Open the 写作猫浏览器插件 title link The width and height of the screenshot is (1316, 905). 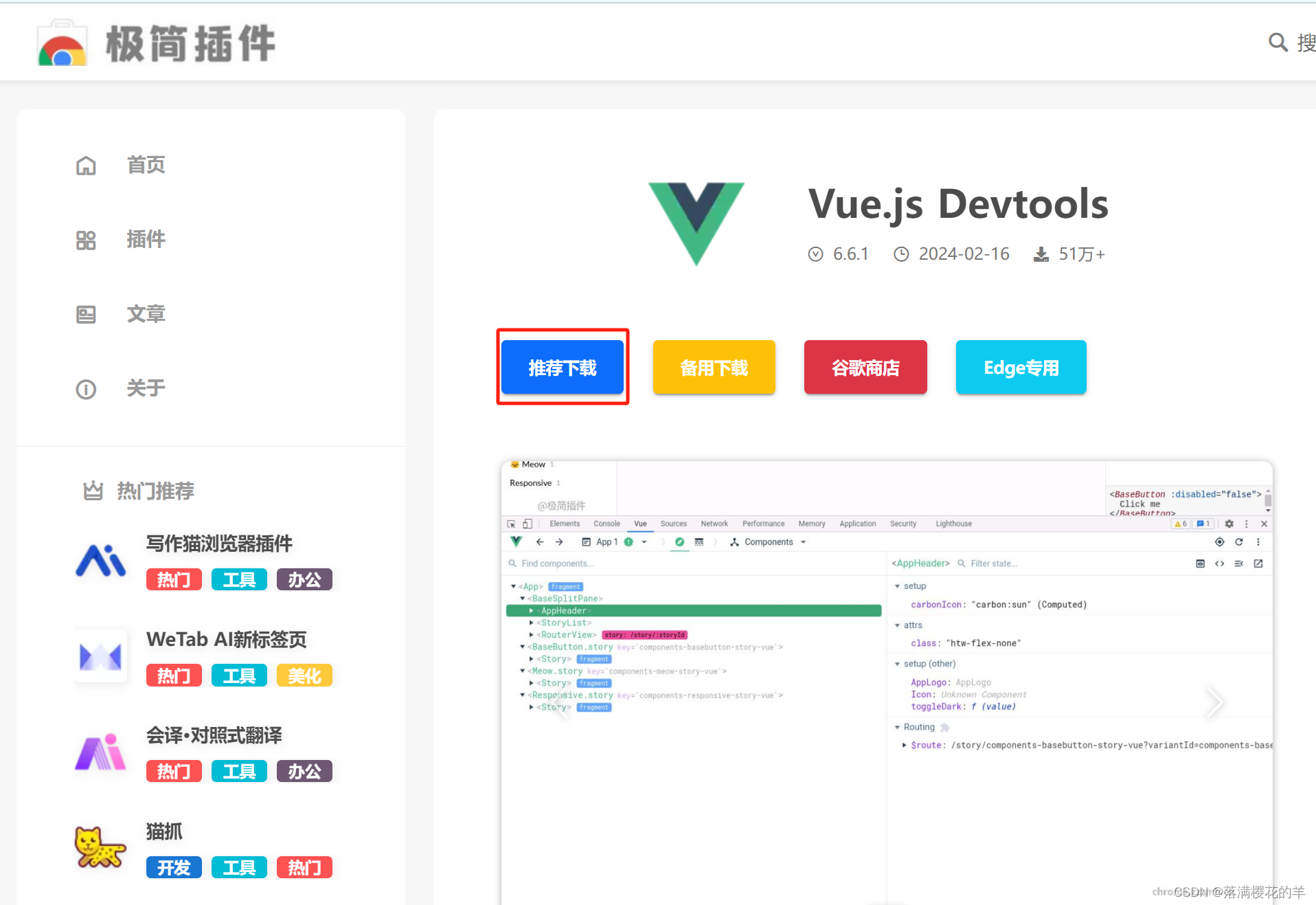tap(219, 544)
